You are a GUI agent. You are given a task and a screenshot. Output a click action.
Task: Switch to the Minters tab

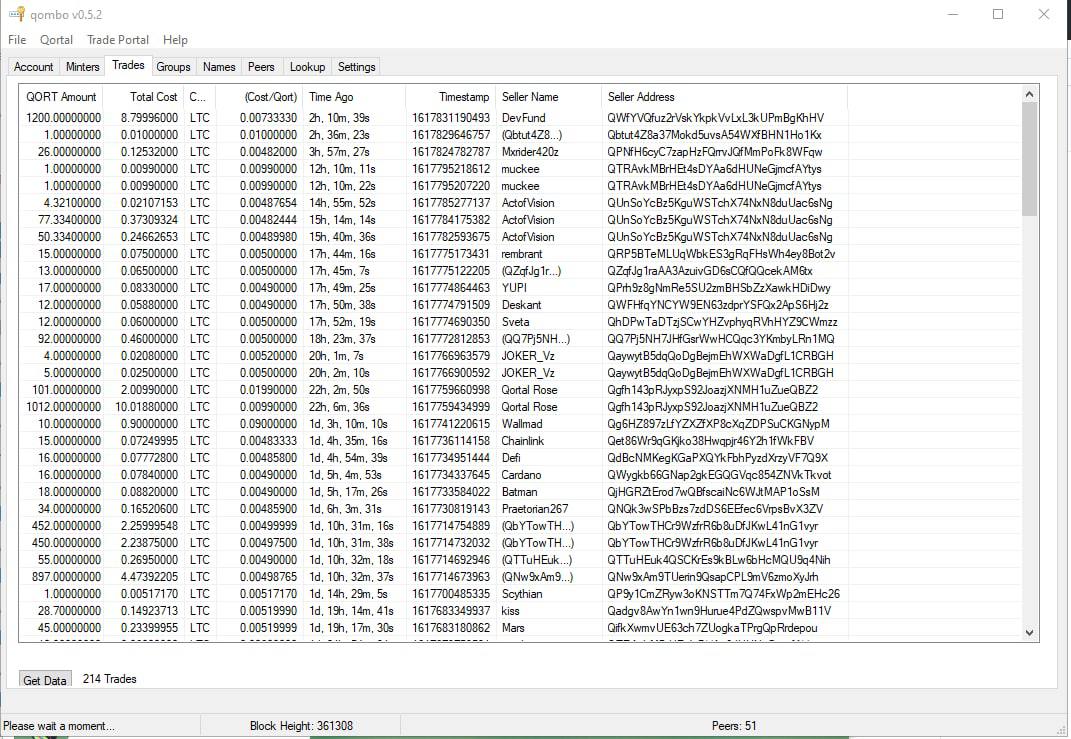click(83, 67)
